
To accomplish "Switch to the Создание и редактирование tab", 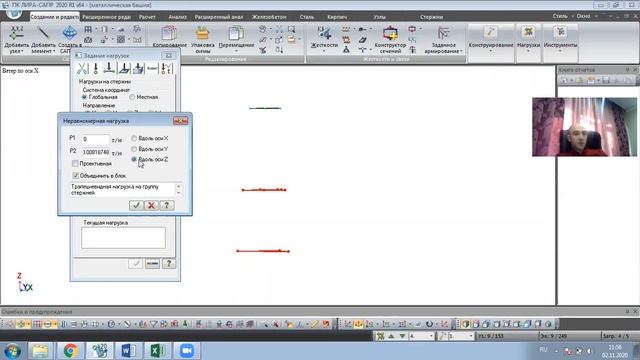I will tap(55, 17).
